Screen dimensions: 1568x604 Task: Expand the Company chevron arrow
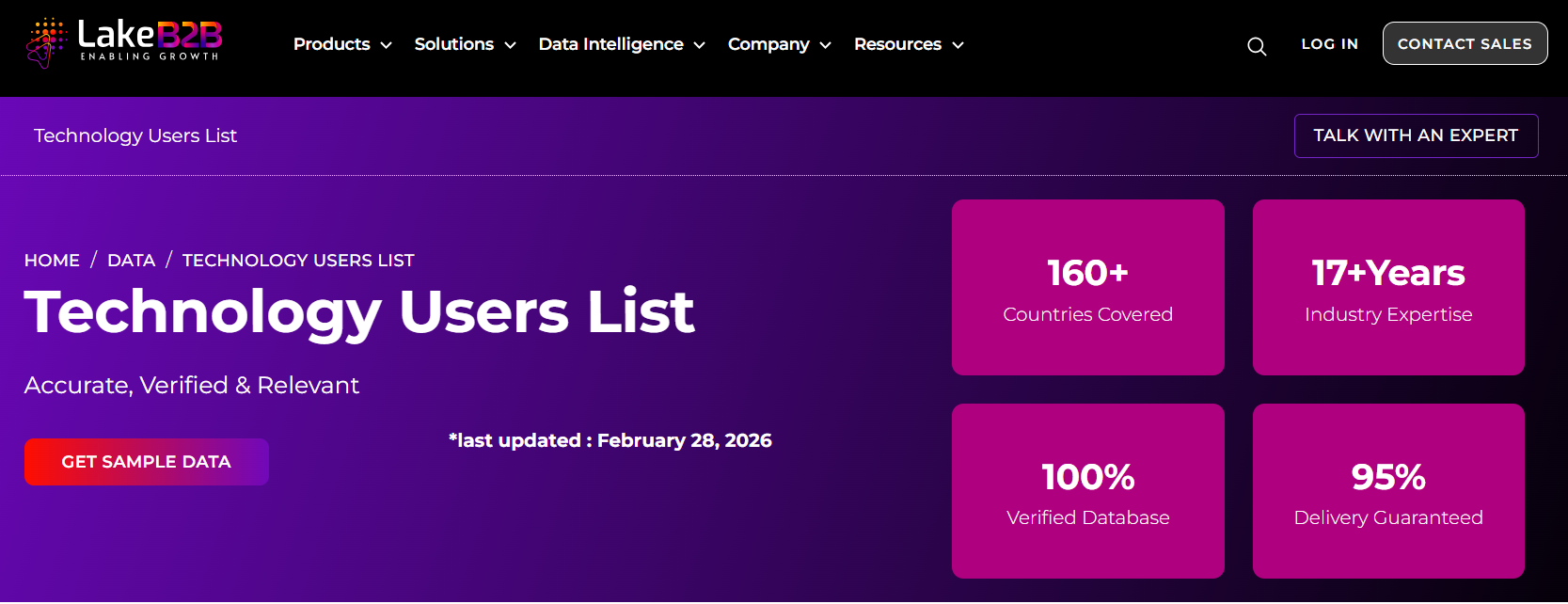[825, 45]
